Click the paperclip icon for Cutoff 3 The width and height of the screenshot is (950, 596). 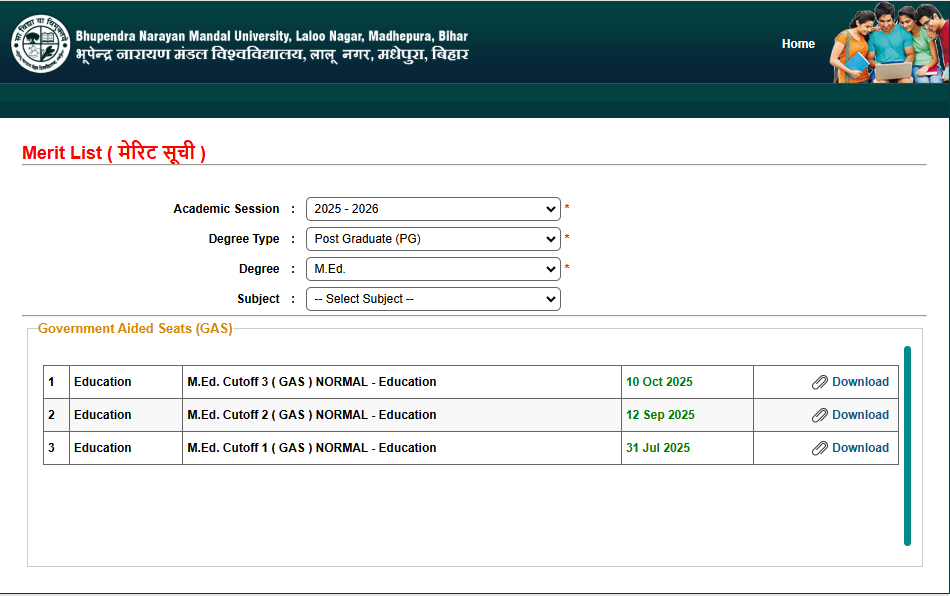[x=819, y=382]
